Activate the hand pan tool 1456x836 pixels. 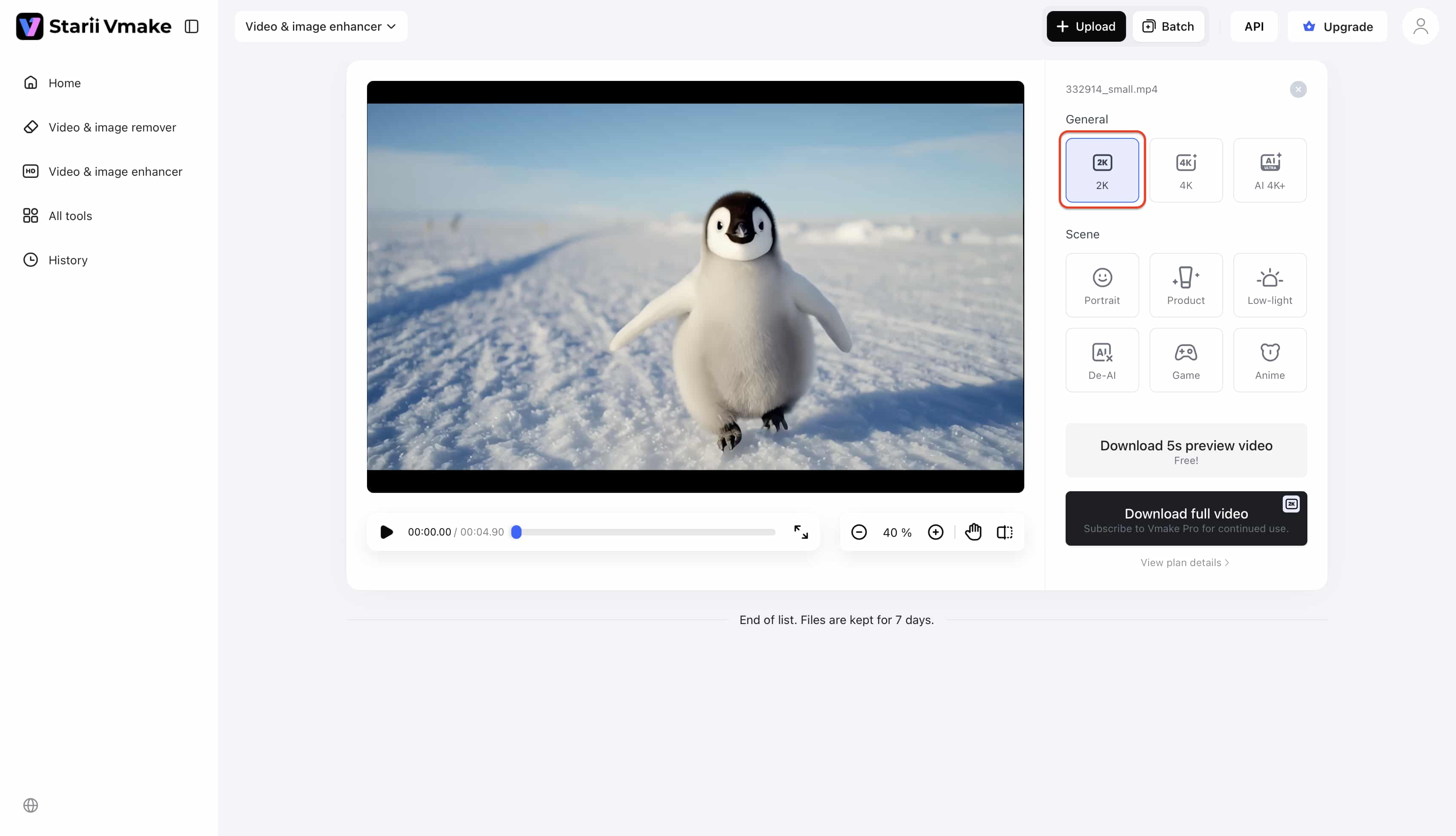(973, 532)
